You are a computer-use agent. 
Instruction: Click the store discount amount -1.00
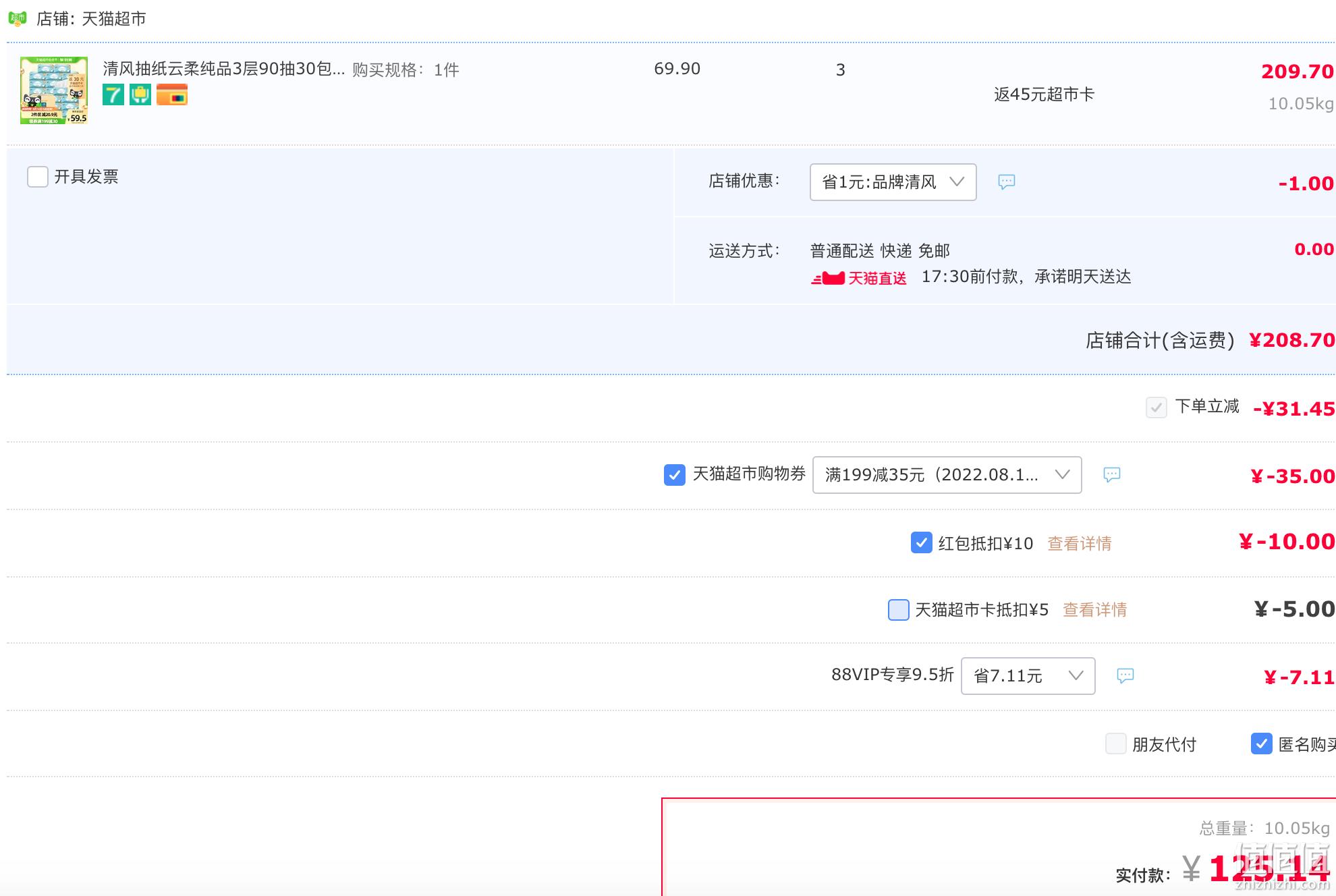tap(1306, 184)
